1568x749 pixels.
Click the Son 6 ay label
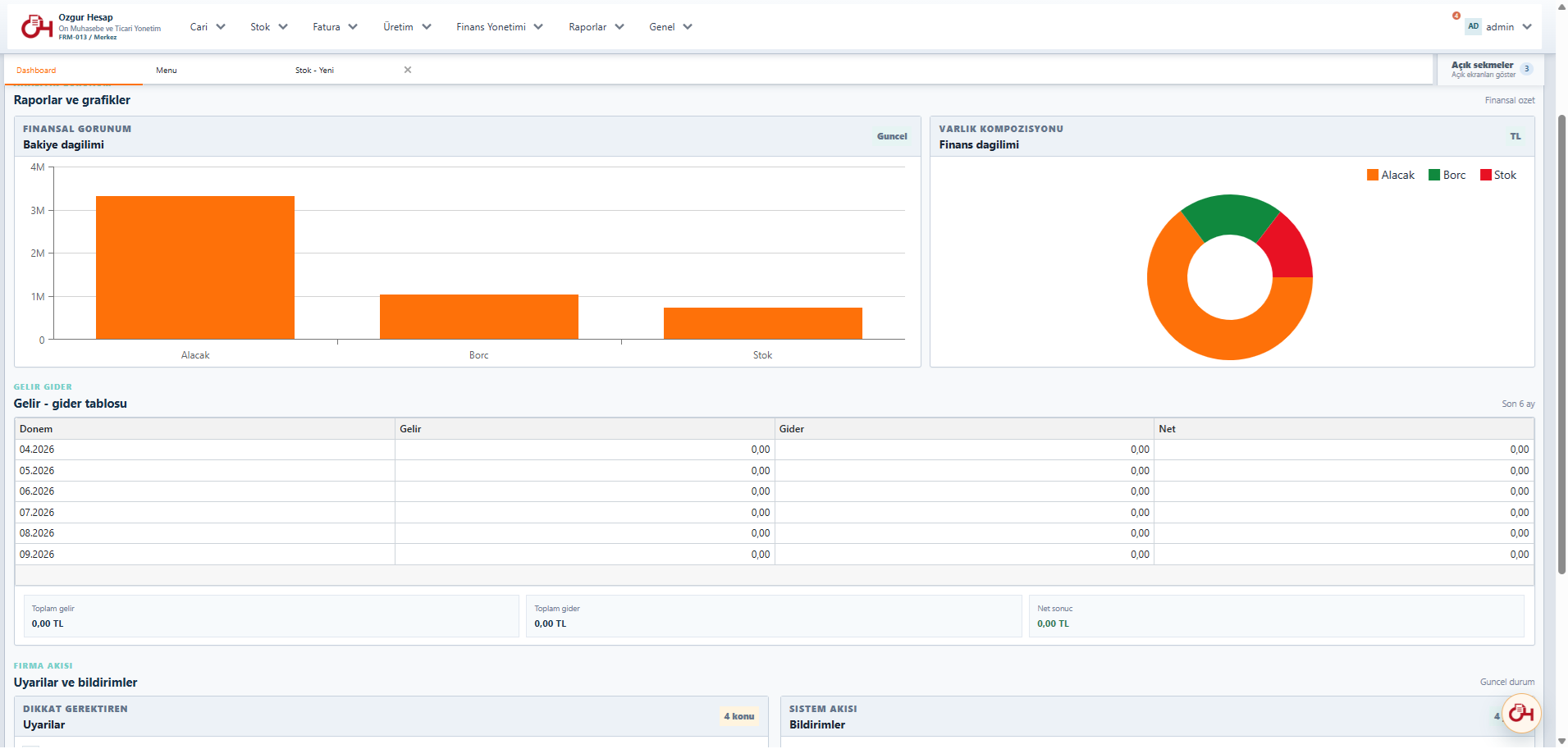tap(1518, 404)
